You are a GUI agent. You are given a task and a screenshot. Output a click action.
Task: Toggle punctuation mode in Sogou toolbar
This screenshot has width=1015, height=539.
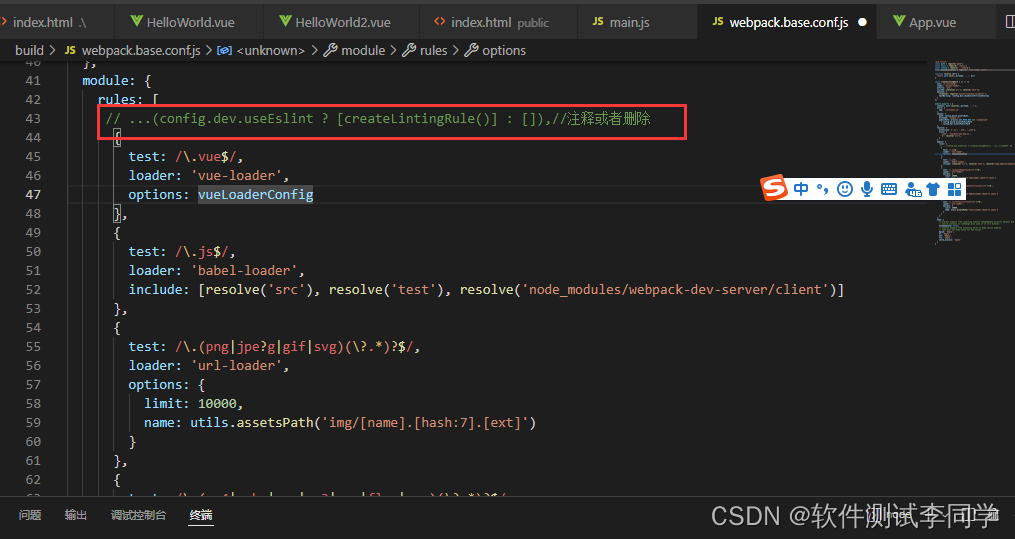pyautogui.click(x=823, y=189)
